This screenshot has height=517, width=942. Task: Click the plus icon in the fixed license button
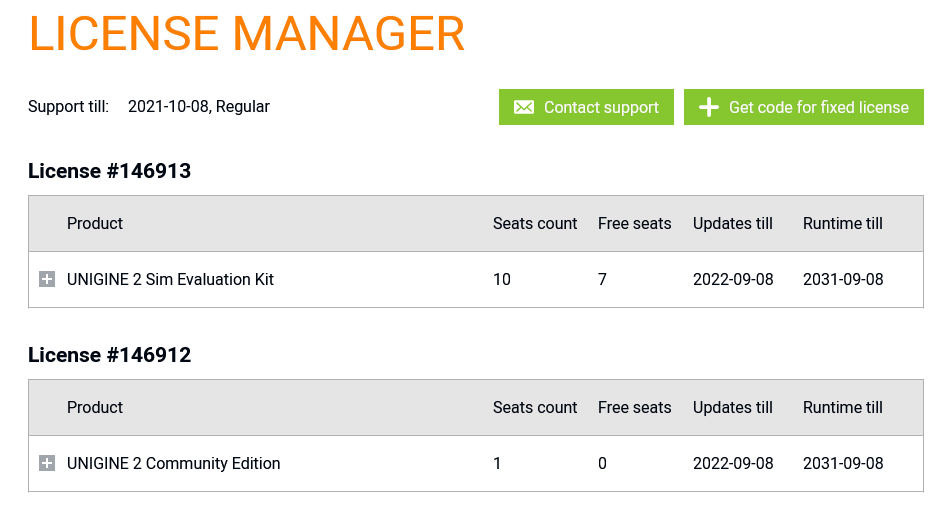click(x=709, y=107)
